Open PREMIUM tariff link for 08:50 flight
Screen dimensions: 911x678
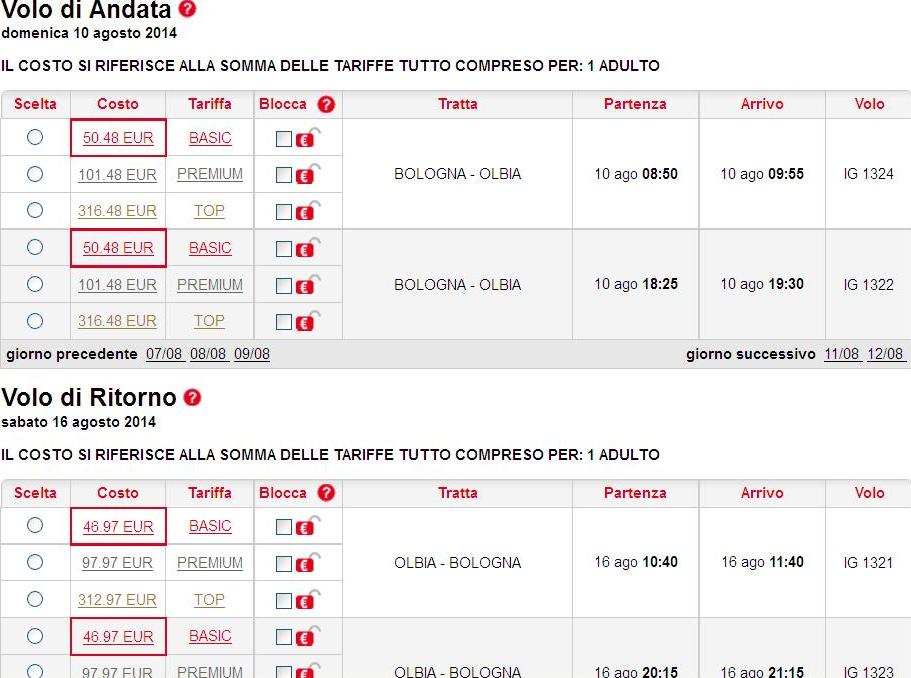[x=210, y=174]
